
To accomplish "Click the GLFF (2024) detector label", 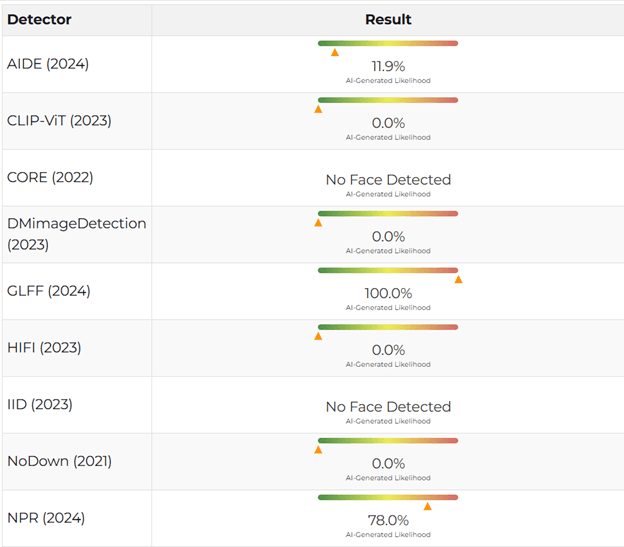I will [x=47, y=291].
